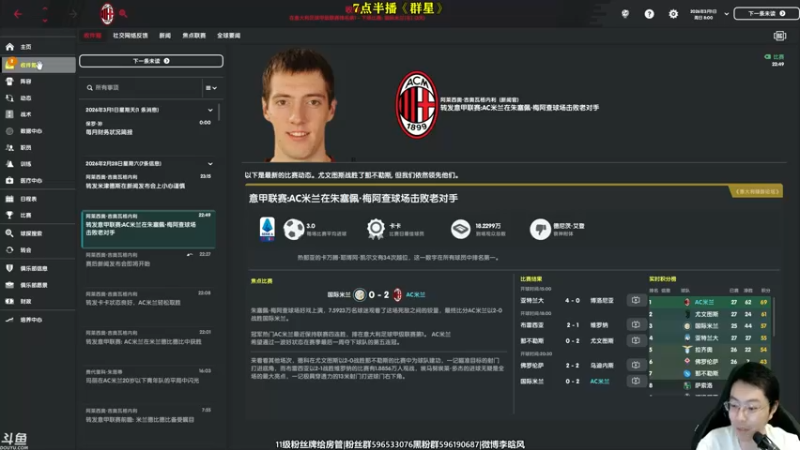Open the 动态 dynamics sidebar icon
This screenshot has height=450, width=800.
pos(10,98)
